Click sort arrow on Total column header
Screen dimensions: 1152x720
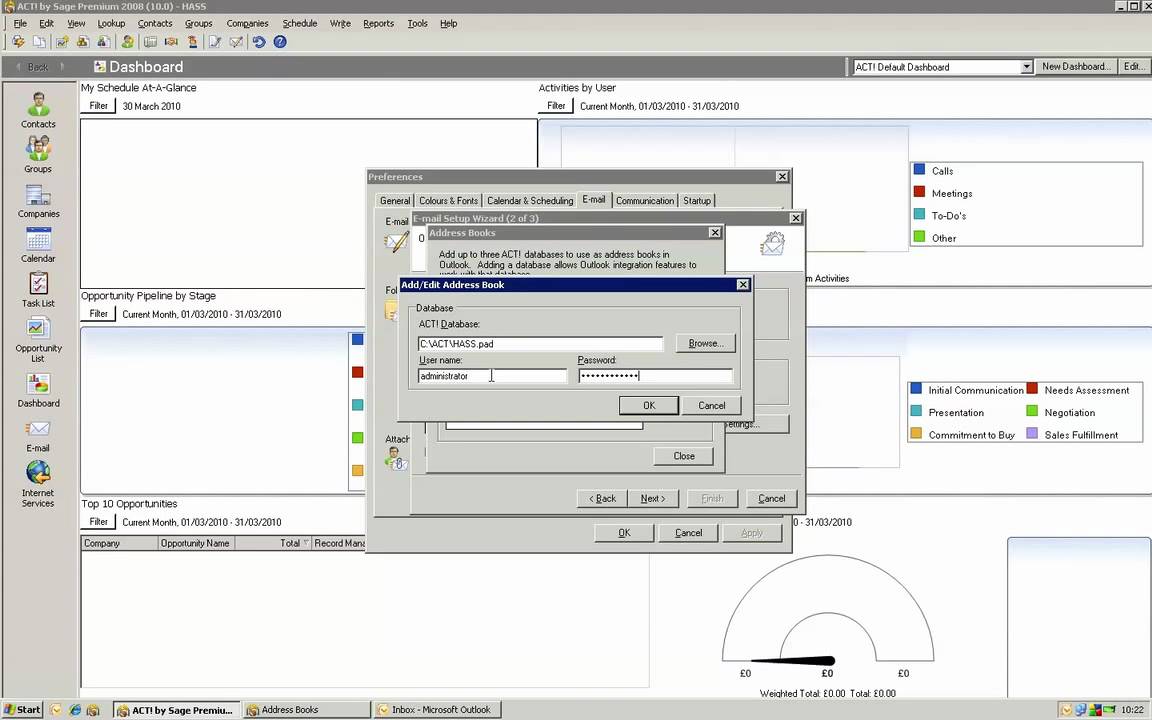coord(306,543)
